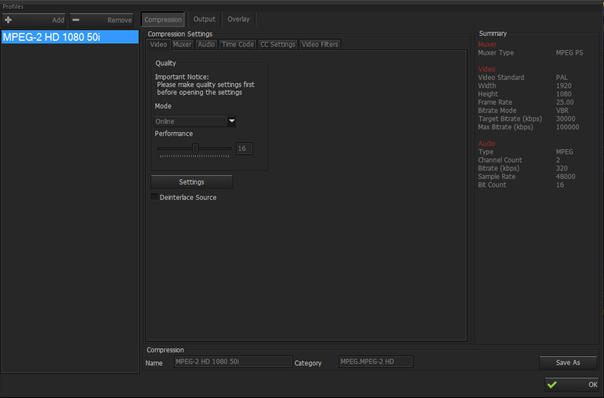Click the Performance value field showing 16
The height and width of the screenshot is (398, 604).
pos(244,148)
